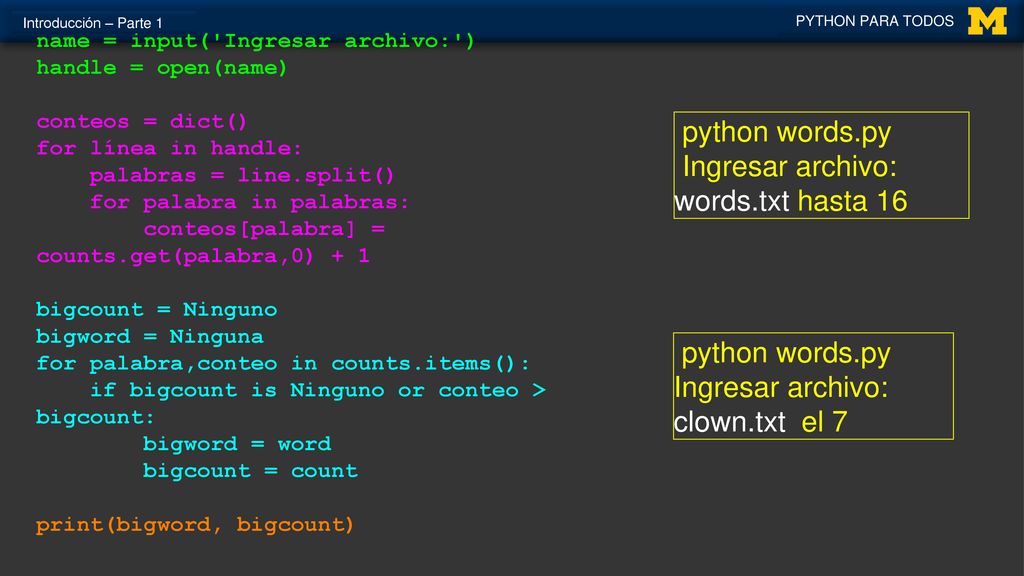
Task: Click the University of Michigan M logo
Action: (987, 22)
